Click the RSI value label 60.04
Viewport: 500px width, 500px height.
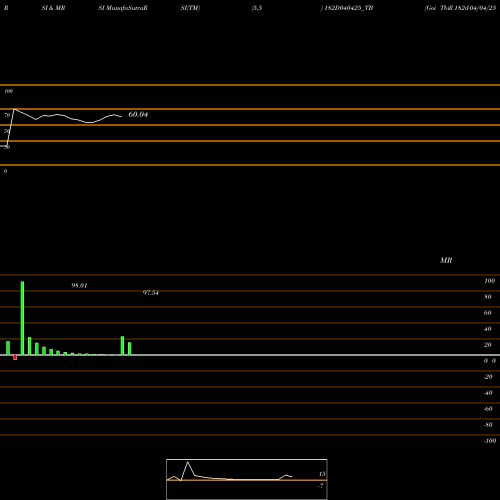tap(138, 114)
